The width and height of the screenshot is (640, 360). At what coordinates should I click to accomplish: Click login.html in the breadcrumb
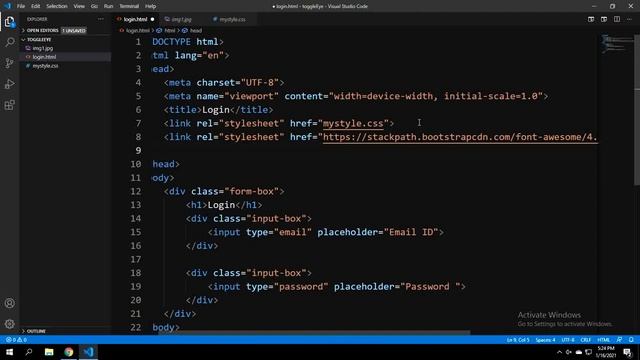[x=137, y=31]
